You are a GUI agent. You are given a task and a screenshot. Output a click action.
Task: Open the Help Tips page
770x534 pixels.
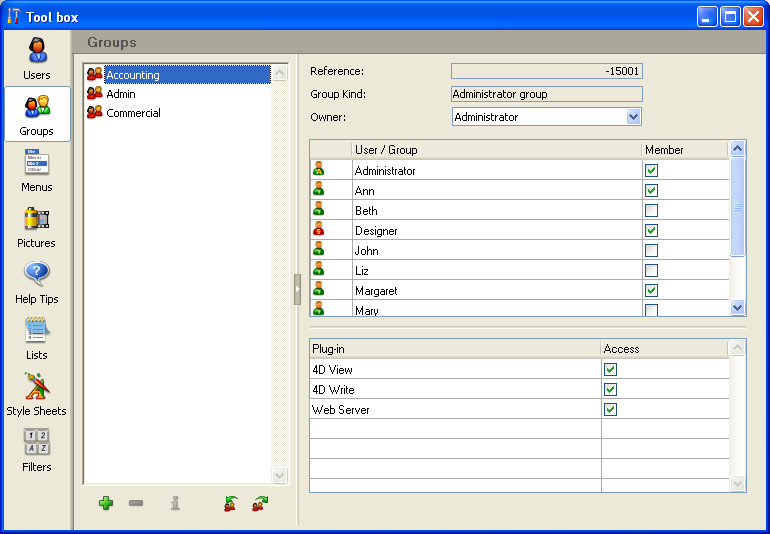click(37, 282)
